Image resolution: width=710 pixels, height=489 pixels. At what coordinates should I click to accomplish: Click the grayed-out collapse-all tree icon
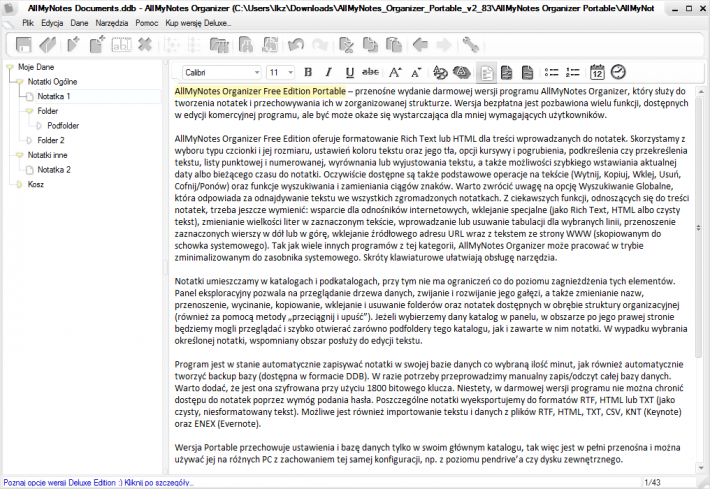click(x=194, y=45)
